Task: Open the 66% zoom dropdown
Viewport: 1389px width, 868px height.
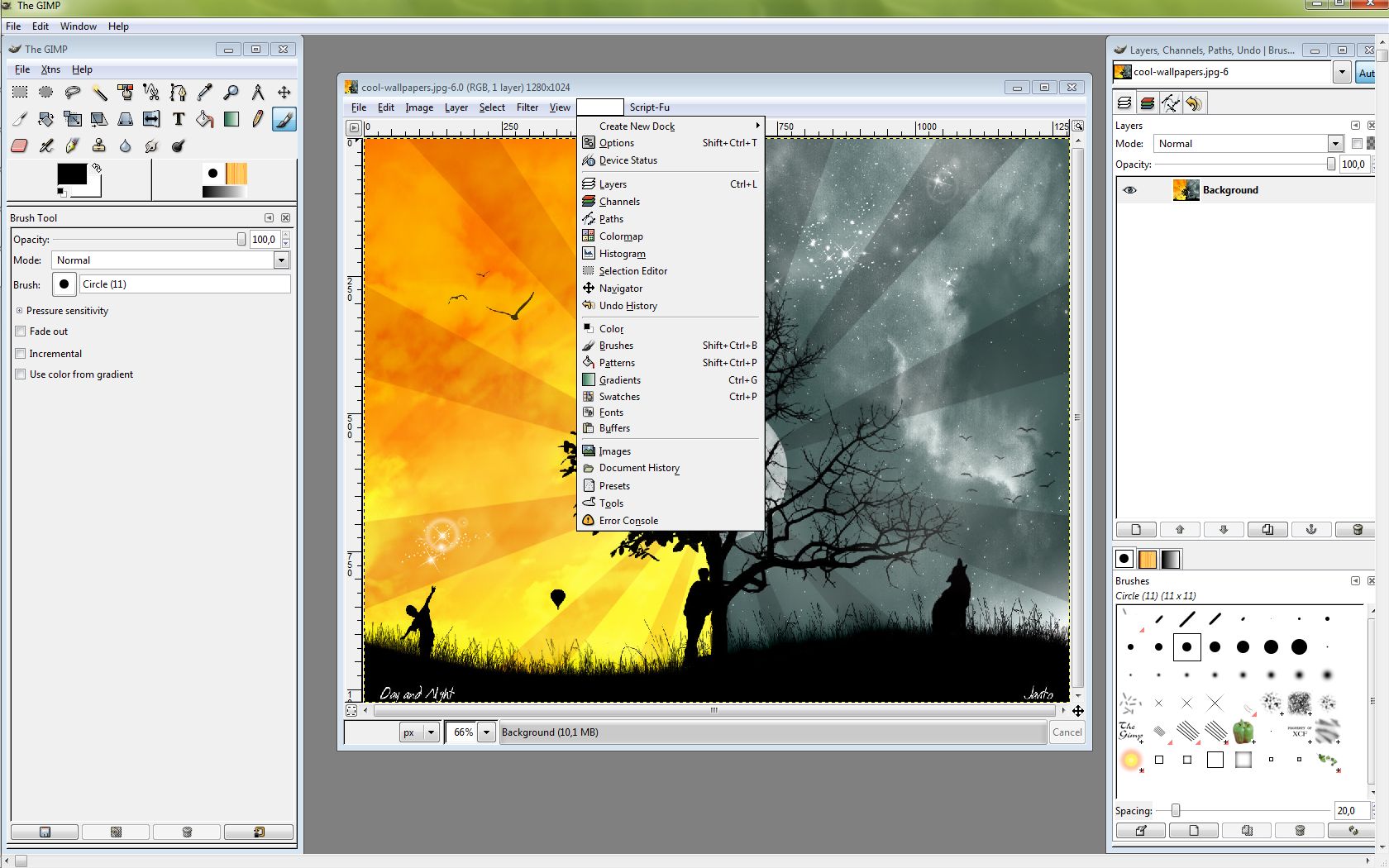Action: point(487,732)
